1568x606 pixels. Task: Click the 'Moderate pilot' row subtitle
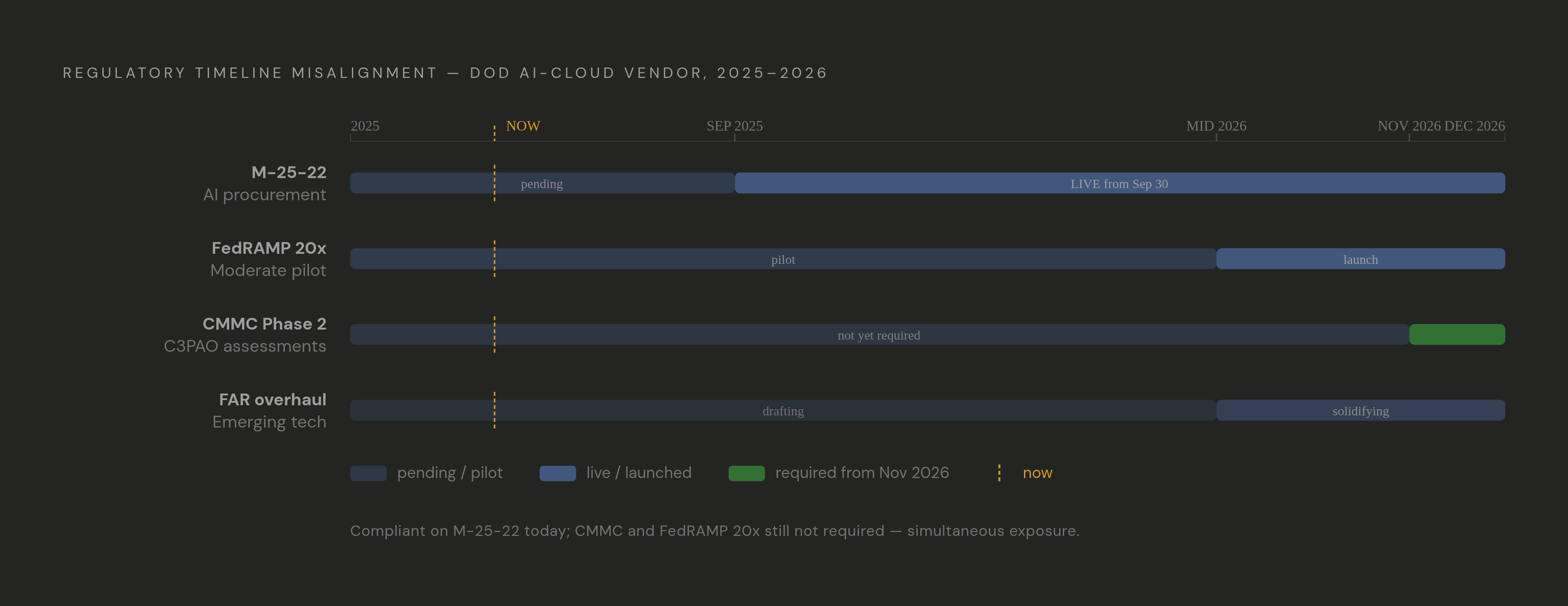268,270
